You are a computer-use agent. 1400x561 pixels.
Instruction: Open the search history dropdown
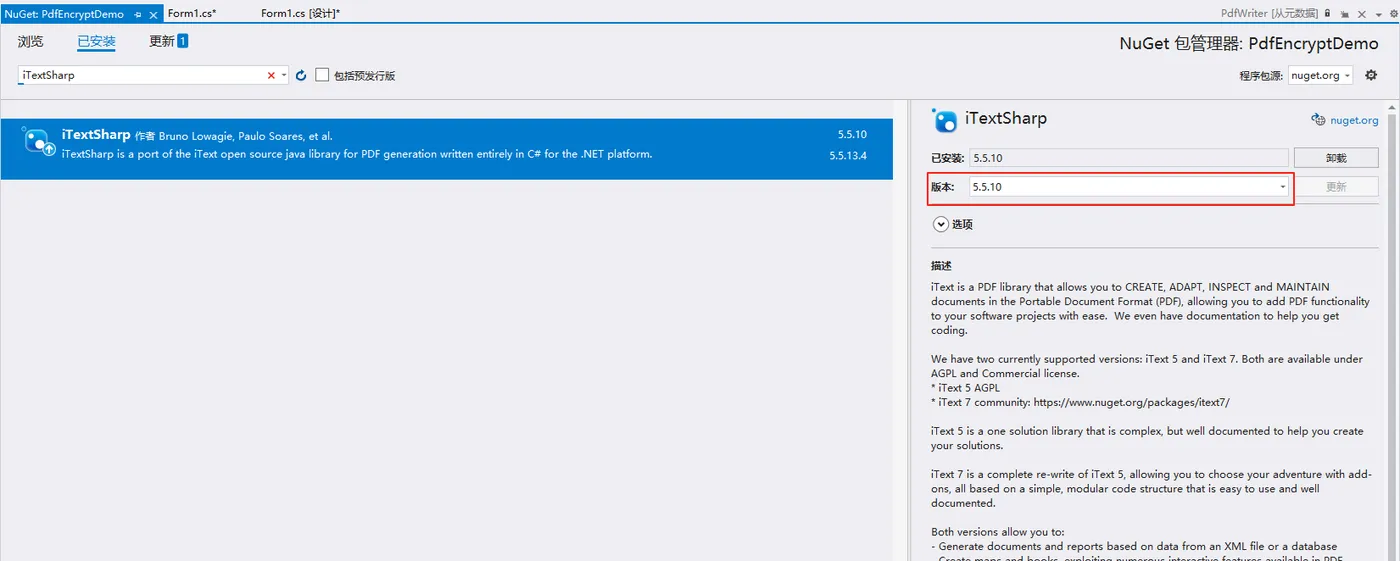[284, 75]
